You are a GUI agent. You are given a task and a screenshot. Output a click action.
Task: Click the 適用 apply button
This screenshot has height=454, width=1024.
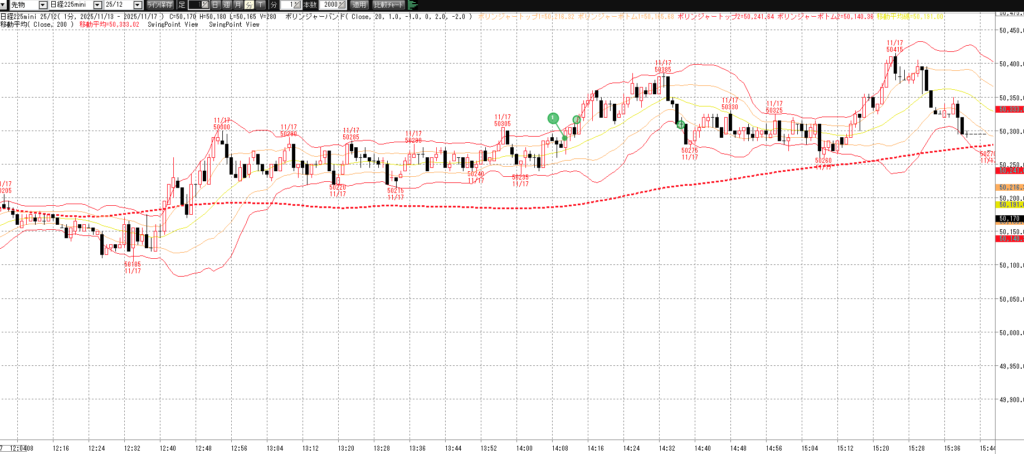point(359,5)
